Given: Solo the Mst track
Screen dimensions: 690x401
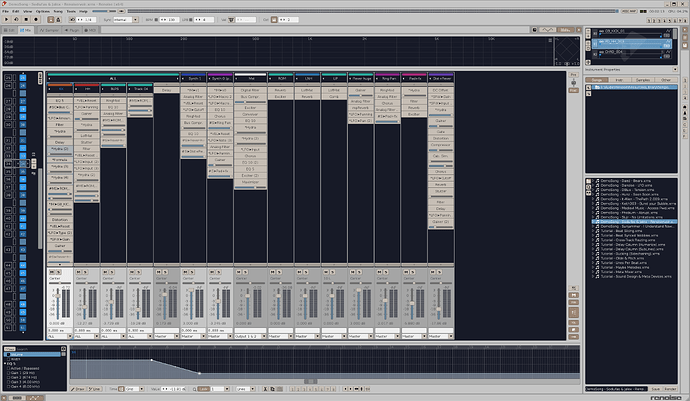Looking at the screenshot, I should click(245, 272).
